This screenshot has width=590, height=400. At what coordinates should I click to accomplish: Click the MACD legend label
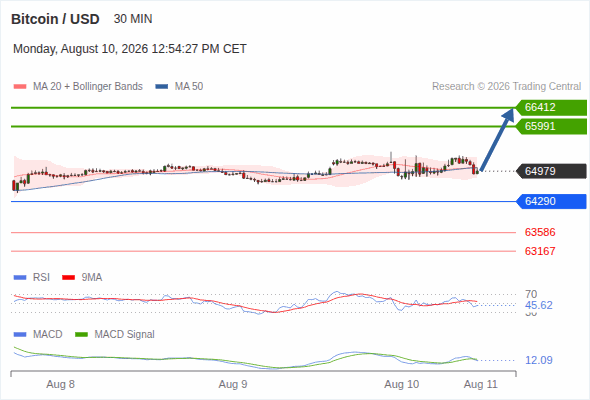point(48,335)
